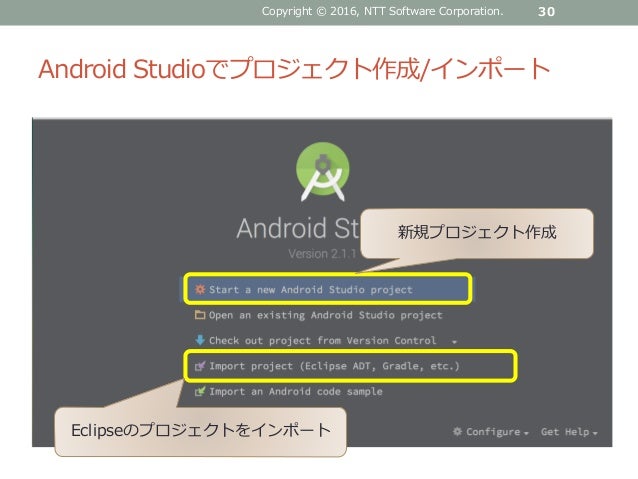Click the Version 2.1.1 text

(322, 254)
